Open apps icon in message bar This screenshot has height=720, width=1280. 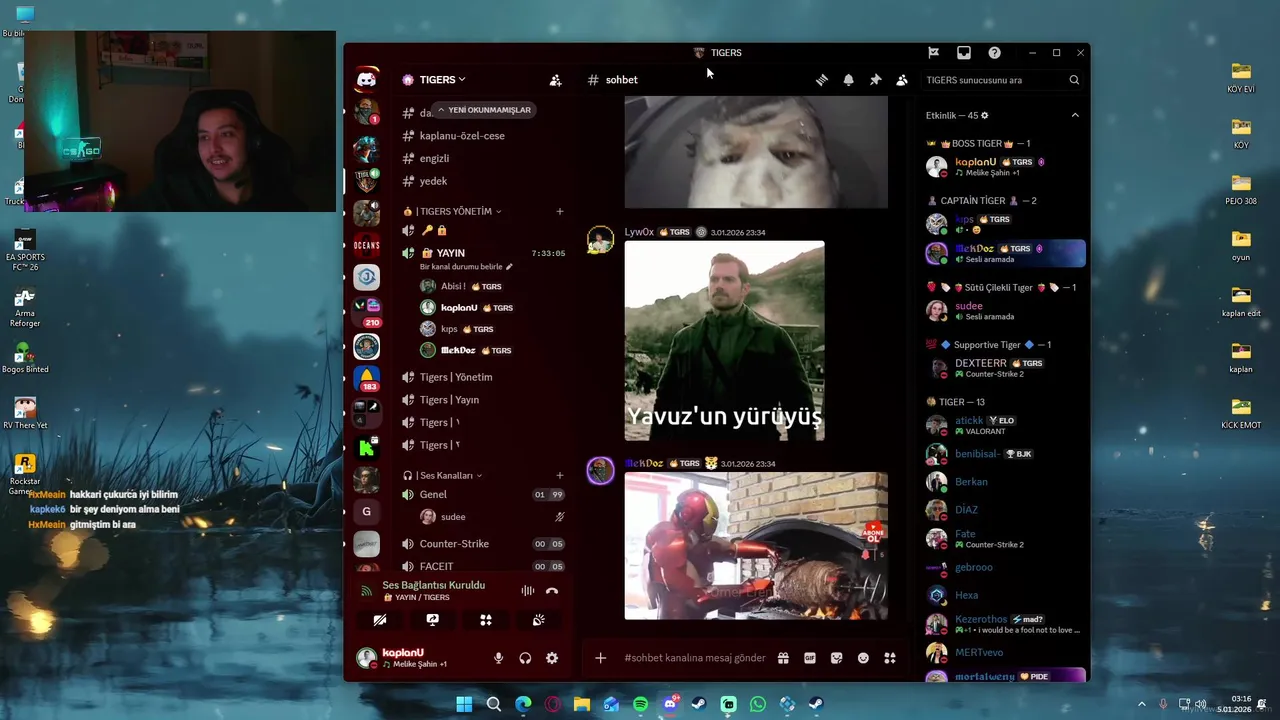[890, 658]
